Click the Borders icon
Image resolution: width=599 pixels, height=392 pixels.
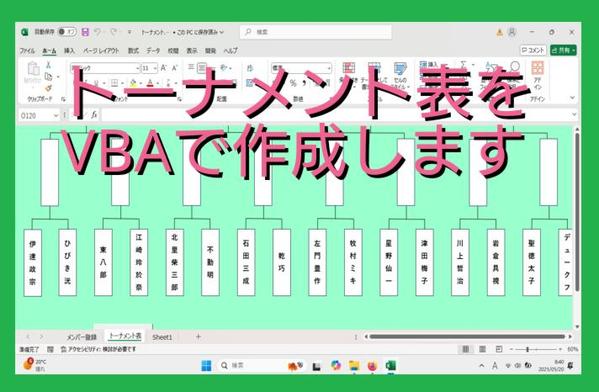click(114, 83)
